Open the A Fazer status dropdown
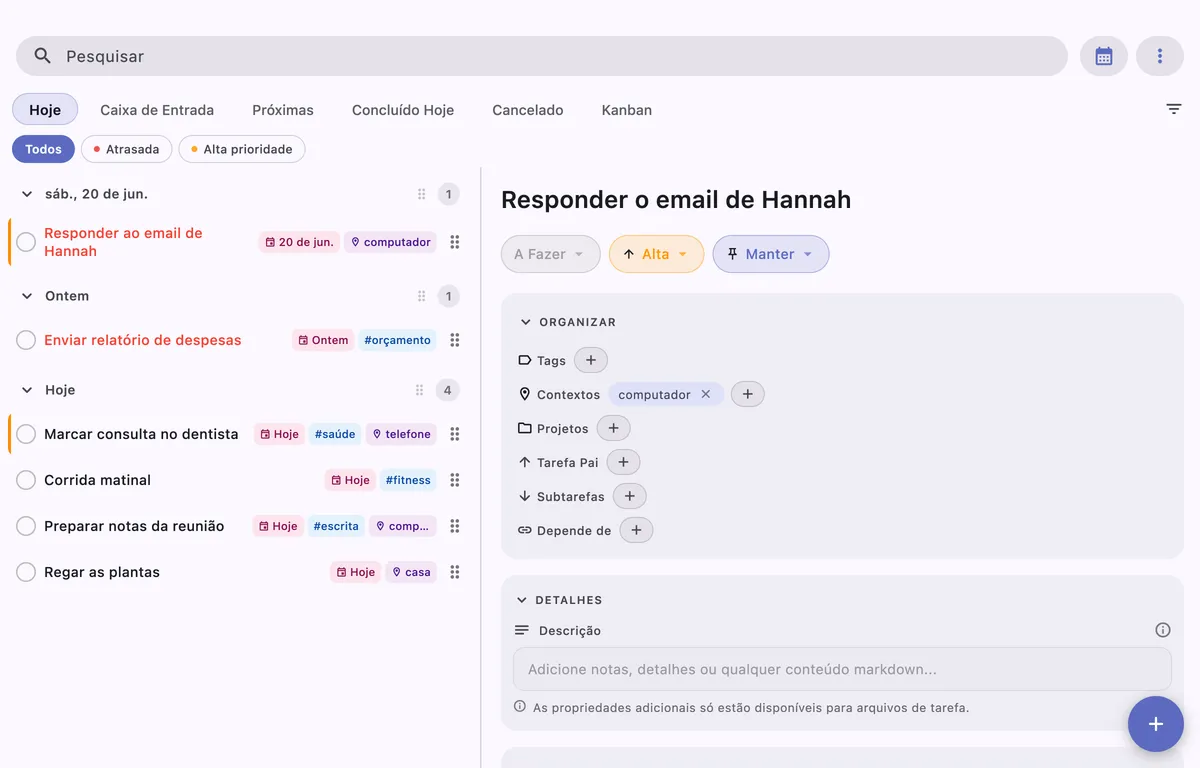 pyautogui.click(x=551, y=254)
